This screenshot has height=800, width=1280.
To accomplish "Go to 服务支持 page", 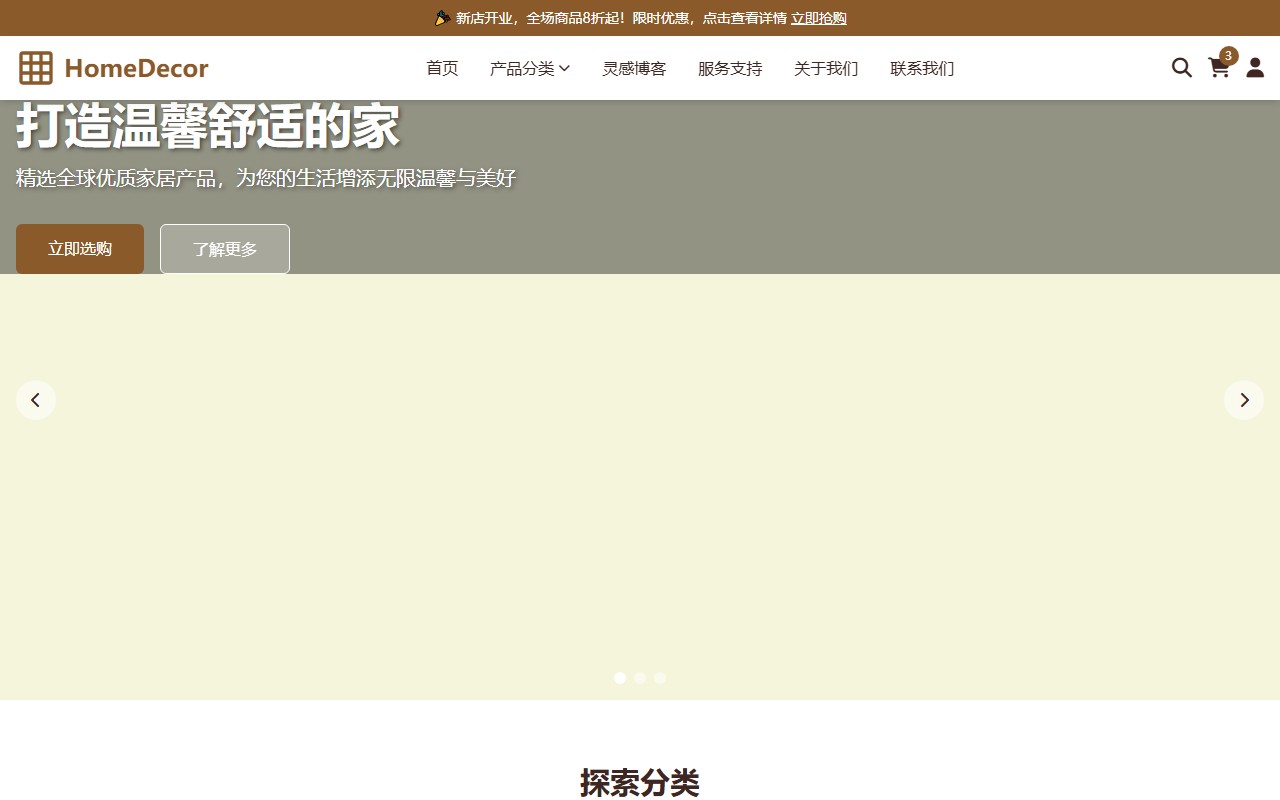I will (730, 68).
